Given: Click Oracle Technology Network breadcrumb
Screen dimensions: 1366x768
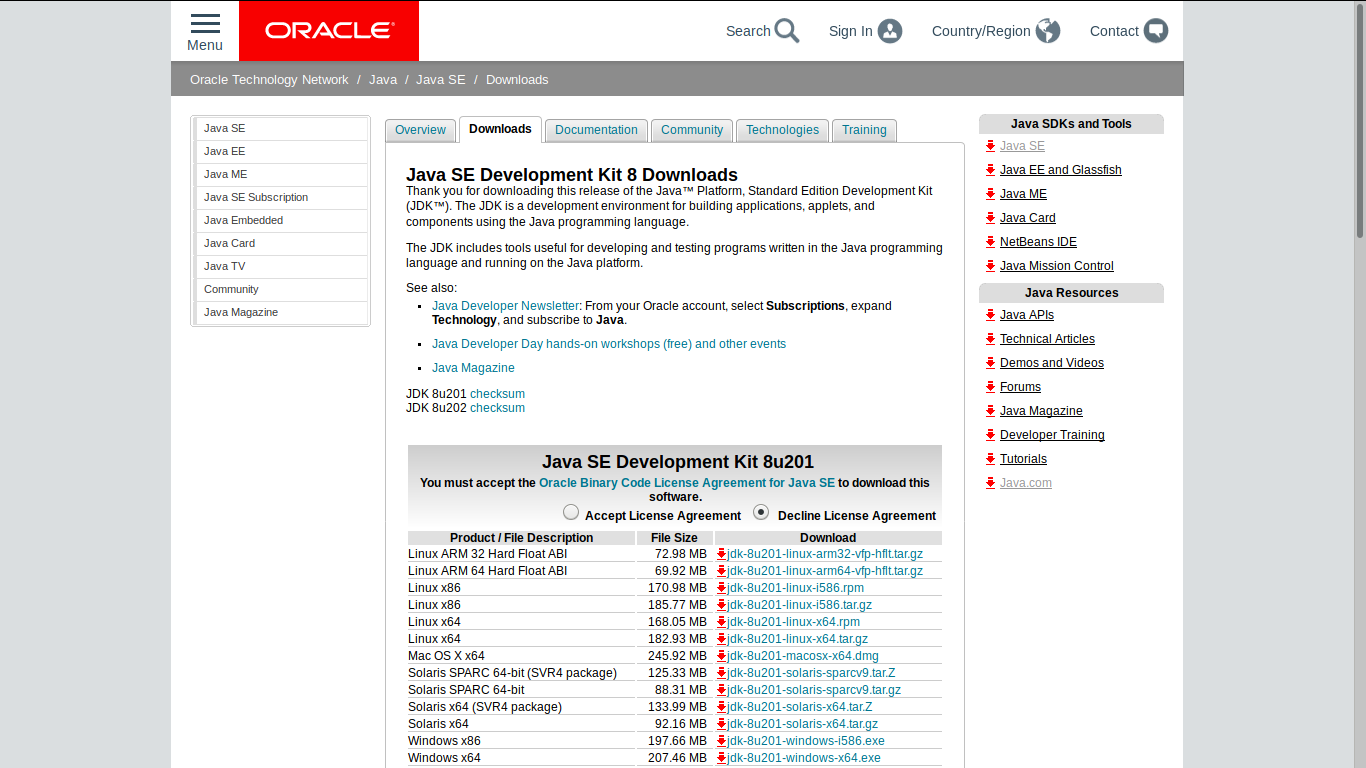Looking at the screenshot, I should [x=269, y=80].
